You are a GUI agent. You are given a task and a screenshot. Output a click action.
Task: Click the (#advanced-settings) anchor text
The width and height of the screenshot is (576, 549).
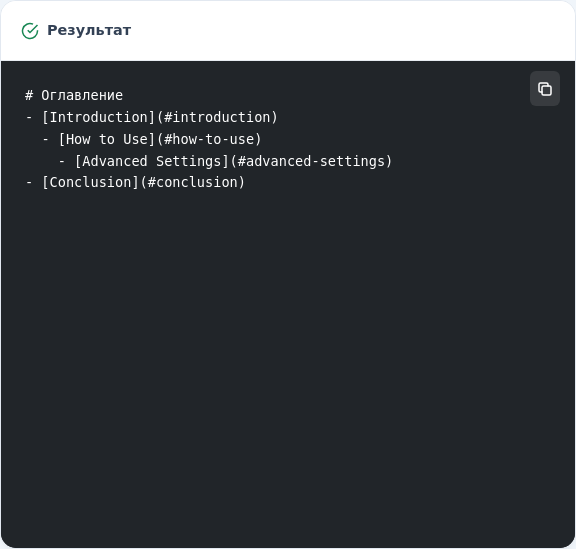(311, 161)
